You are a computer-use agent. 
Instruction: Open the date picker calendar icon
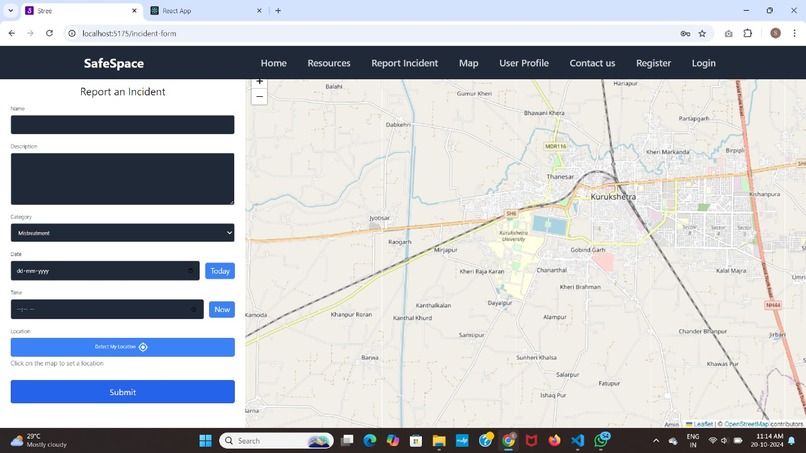[191, 270]
